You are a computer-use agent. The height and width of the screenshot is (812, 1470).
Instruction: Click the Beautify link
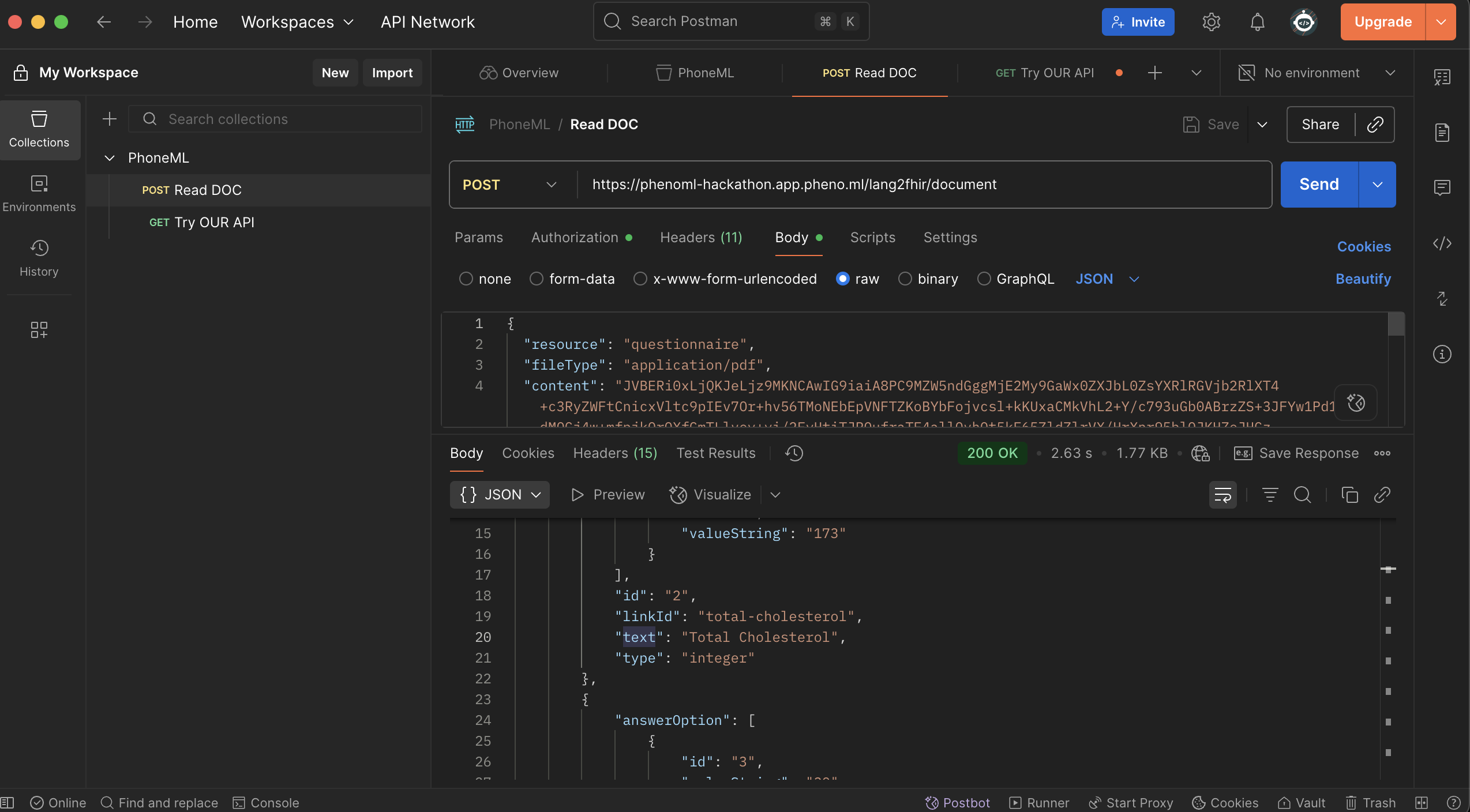(1363, 279)
